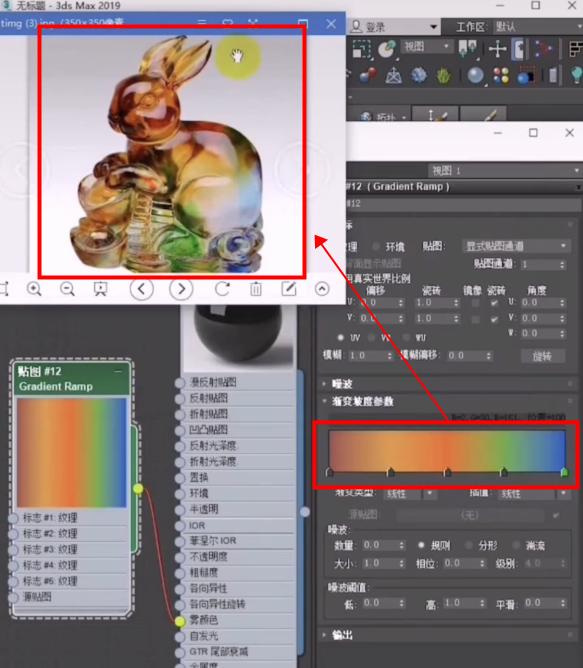
Task: Open the 工作区 workspace dropdown
Action: click(538, 27)
